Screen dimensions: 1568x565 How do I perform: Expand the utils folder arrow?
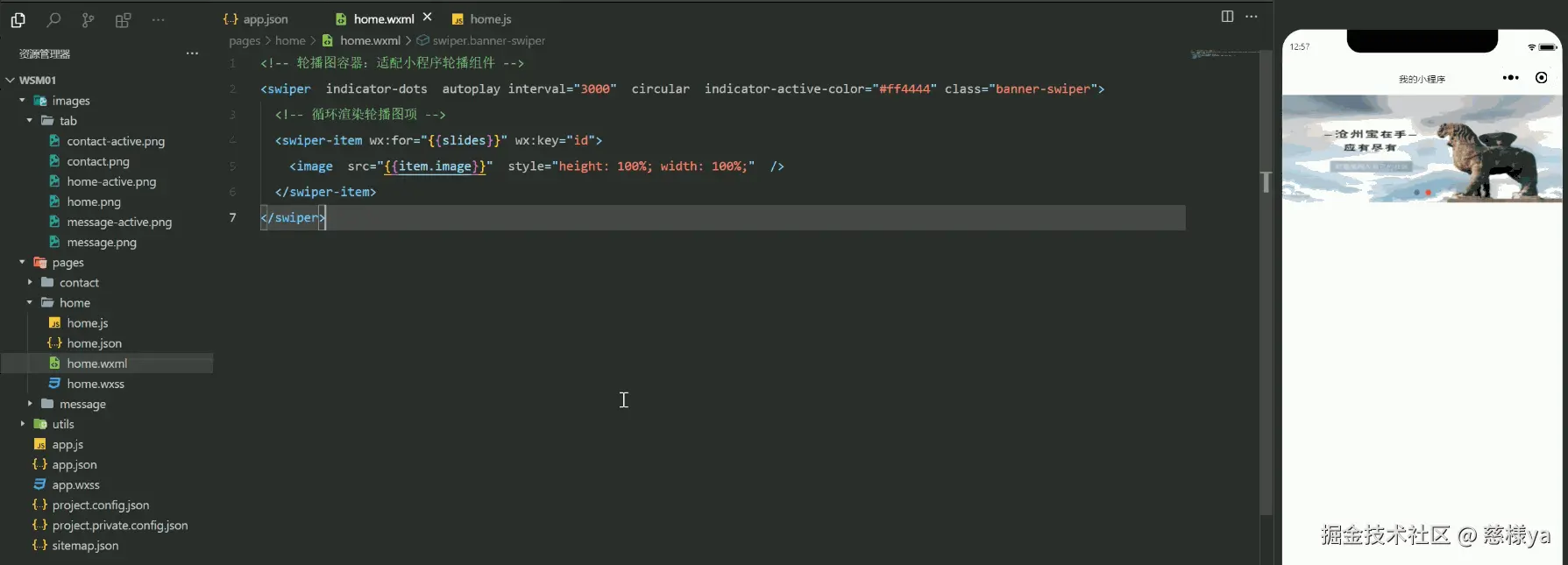point(22,424)
